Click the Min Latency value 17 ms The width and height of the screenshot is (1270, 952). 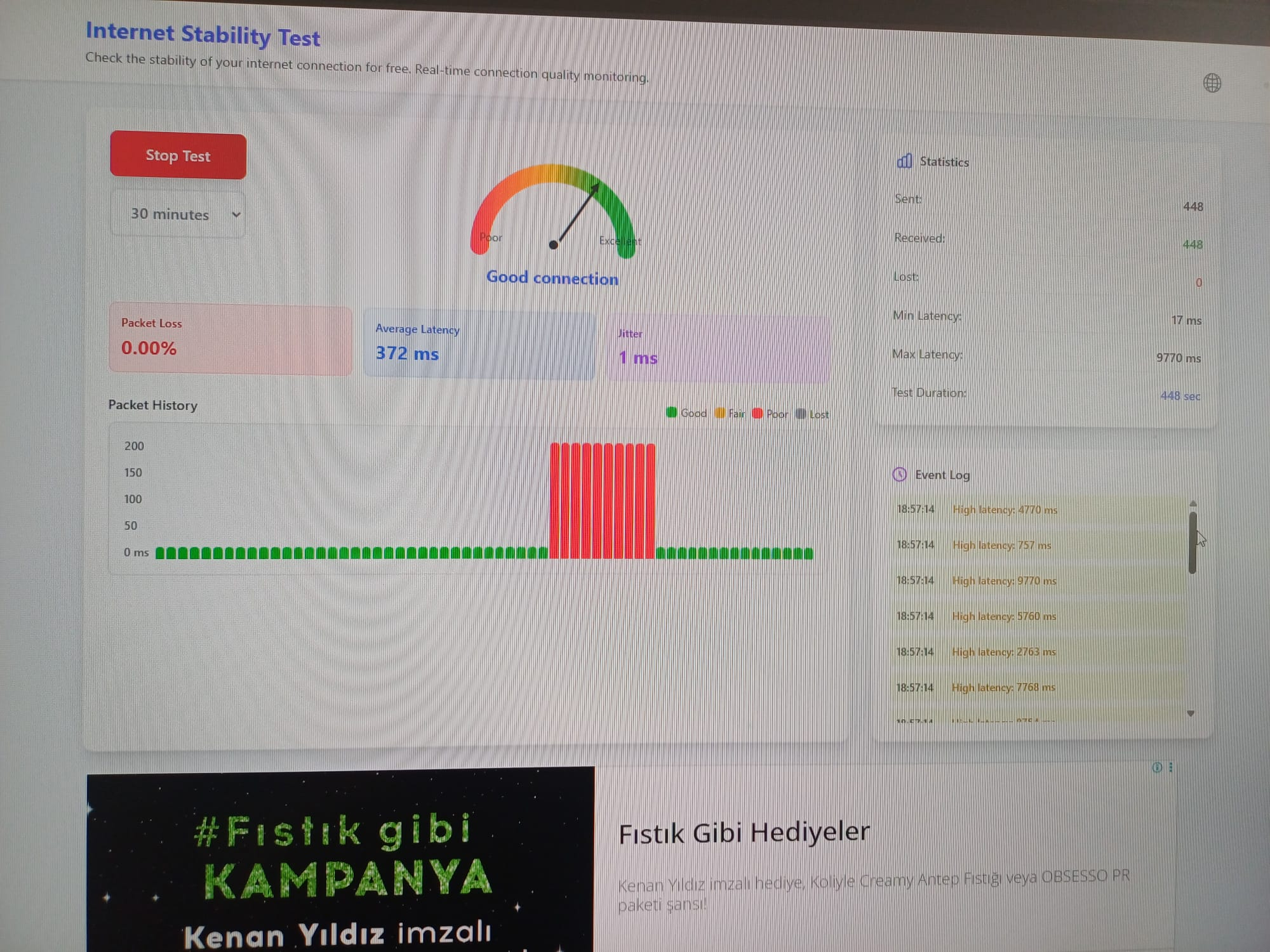coord(1186,321)
